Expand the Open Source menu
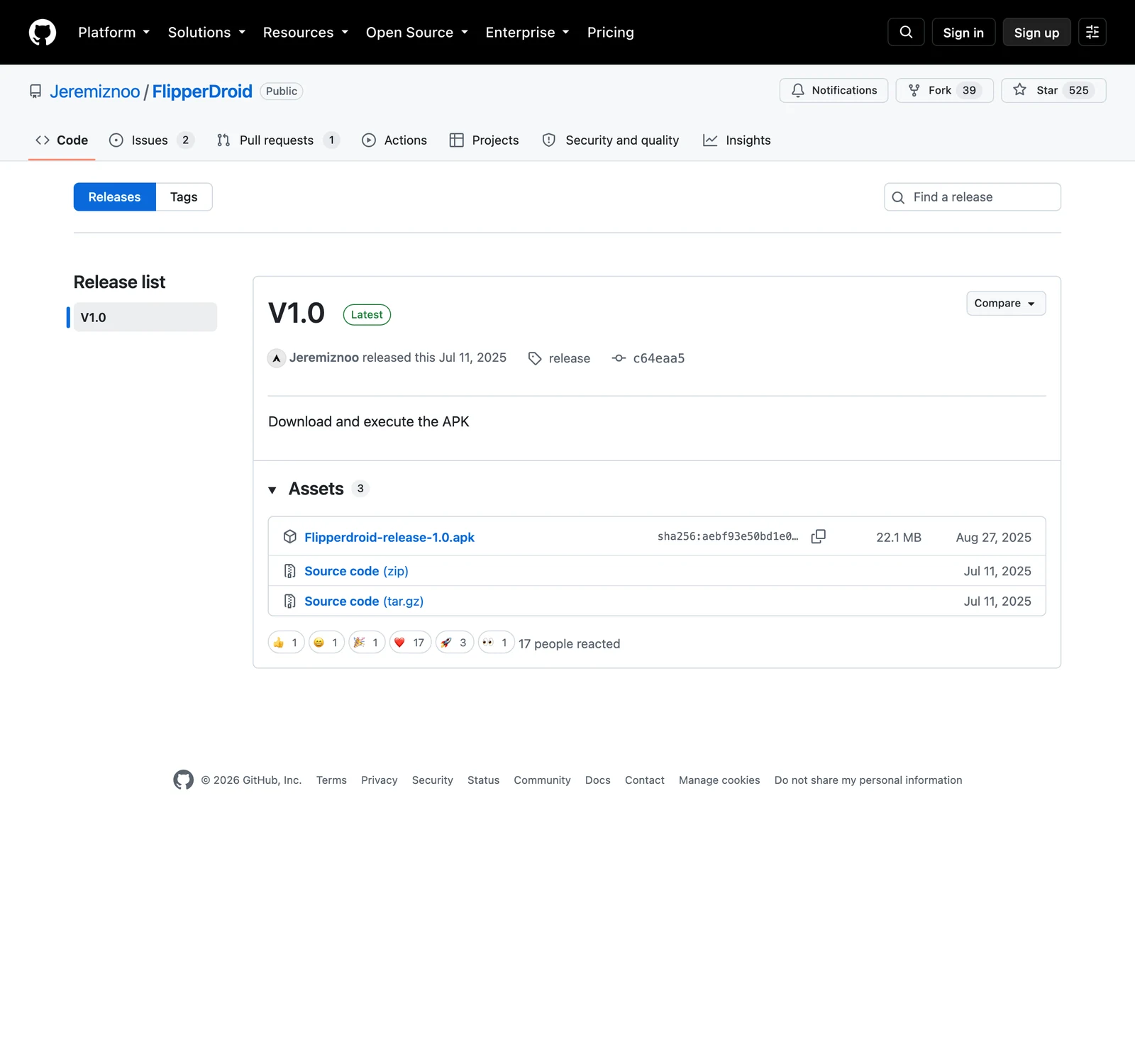Screen dimensions: 1135x1064 (417, 33)
